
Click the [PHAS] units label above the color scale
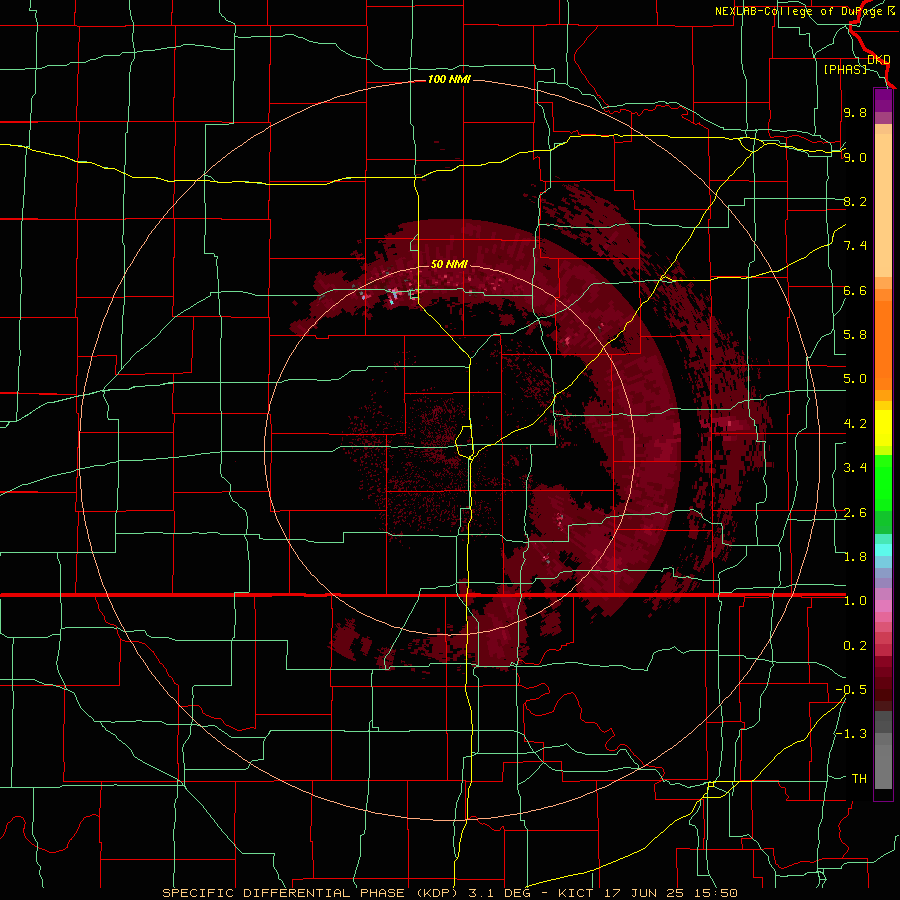click(x=845, y=69)
